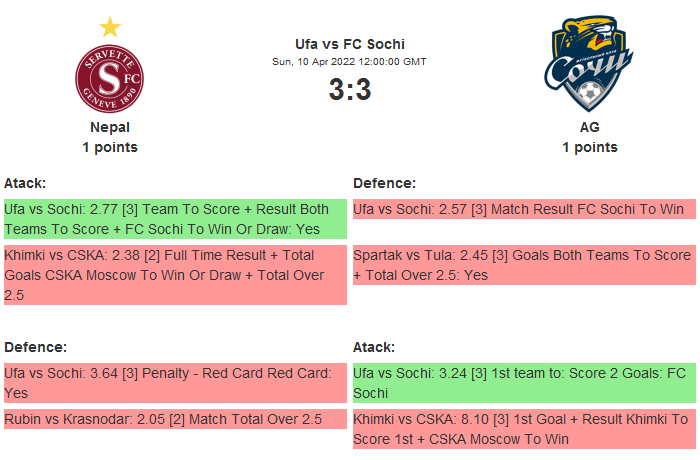The width and height of the screenshot is (700, 460).
Task: Click the Ufa vs FC Sochi title
Action: point(350,44)
